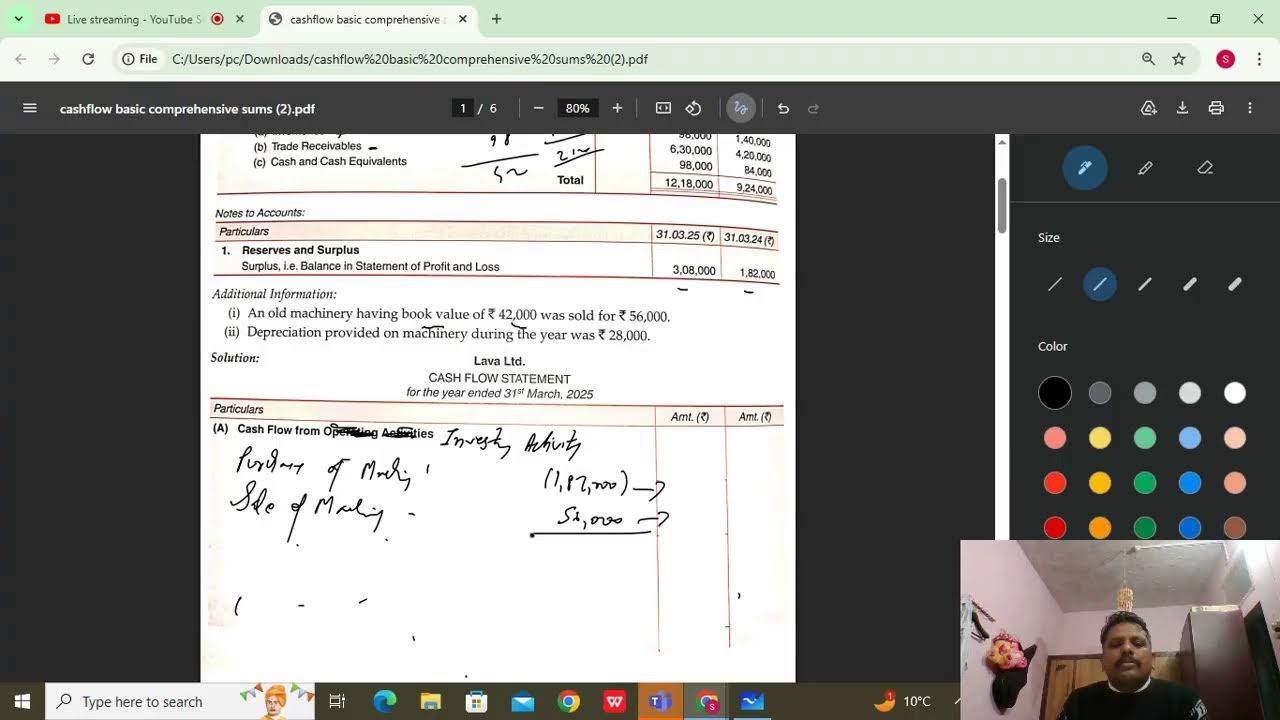Open File Explorer from the taskbar

pyautogui.click(x=430, y=701)
